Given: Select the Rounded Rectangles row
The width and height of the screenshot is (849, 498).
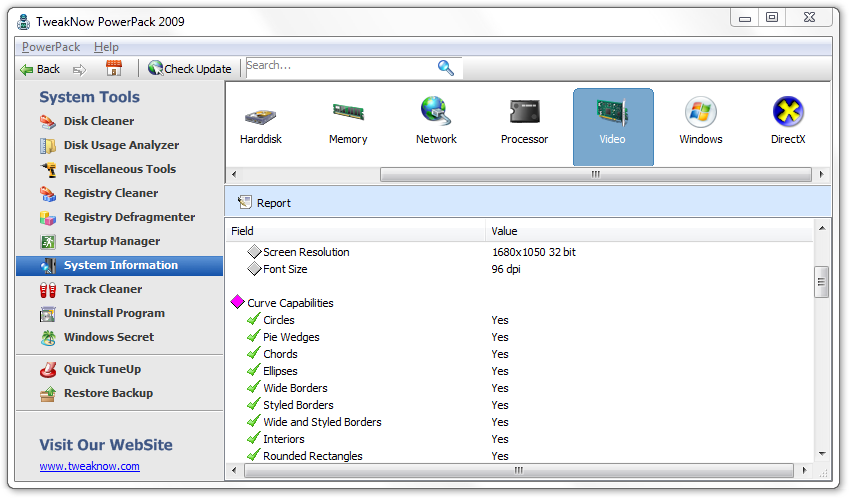Looking at the screenshot, I should [520, 456].
